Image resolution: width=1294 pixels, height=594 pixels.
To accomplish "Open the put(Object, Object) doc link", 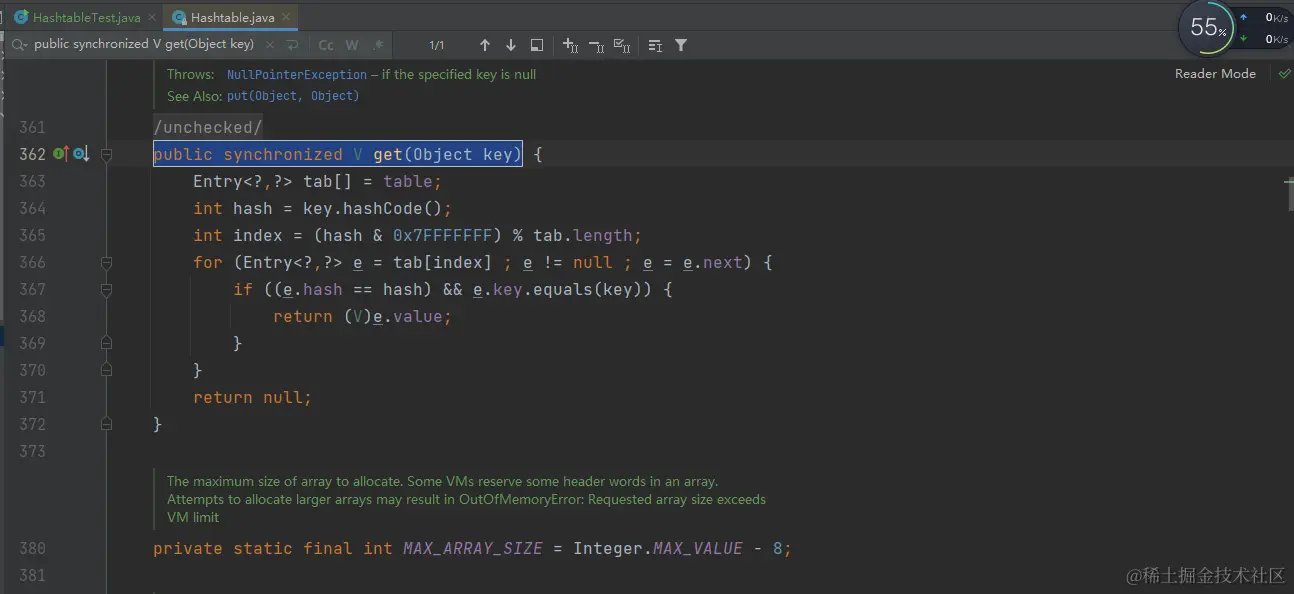I will click(293, 96).
